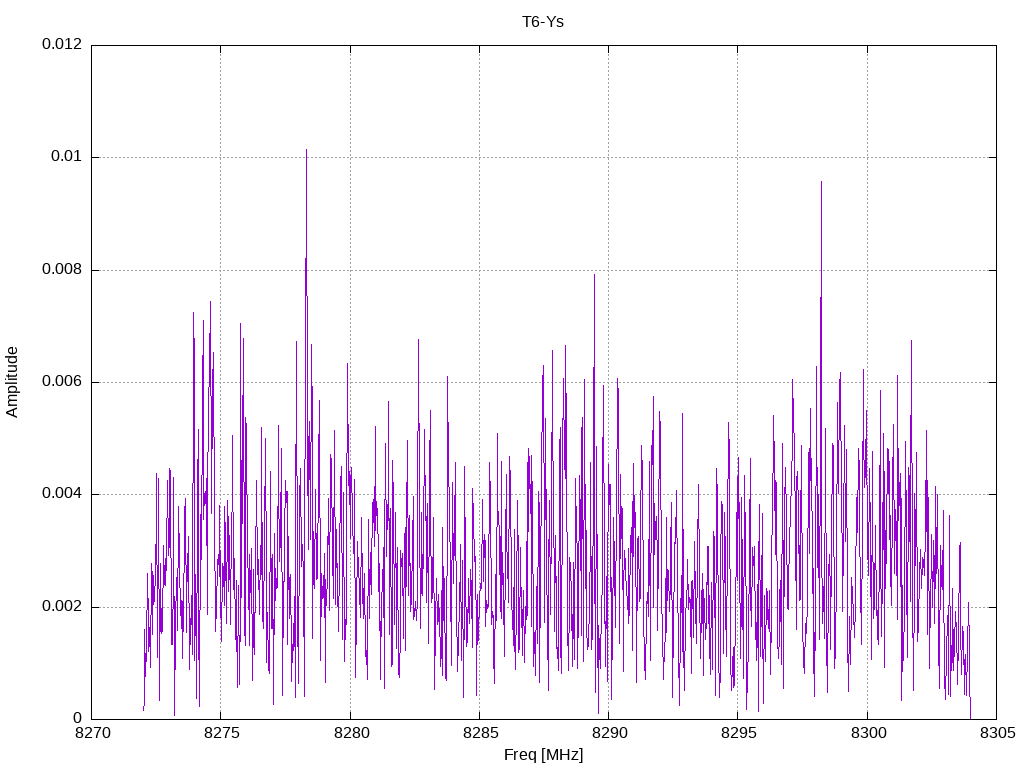Click the second-highest peak tip near 8298 MHz
Image resolution: width=1024 pixels, height=768 pixels.
(x=822, y=182)
